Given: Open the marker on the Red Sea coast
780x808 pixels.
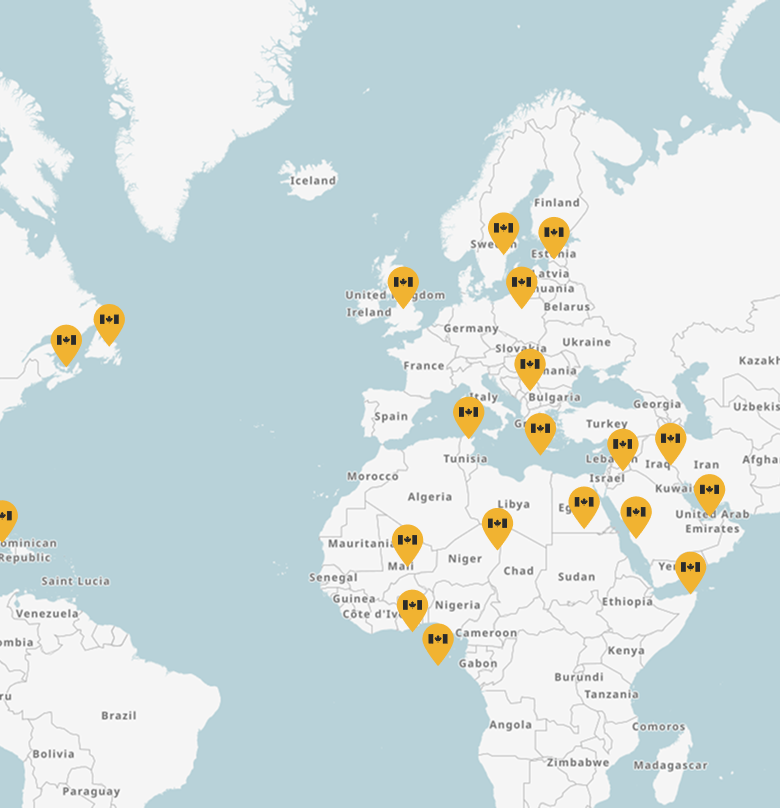Looking at the screenshot, I should tap(636, 514).
